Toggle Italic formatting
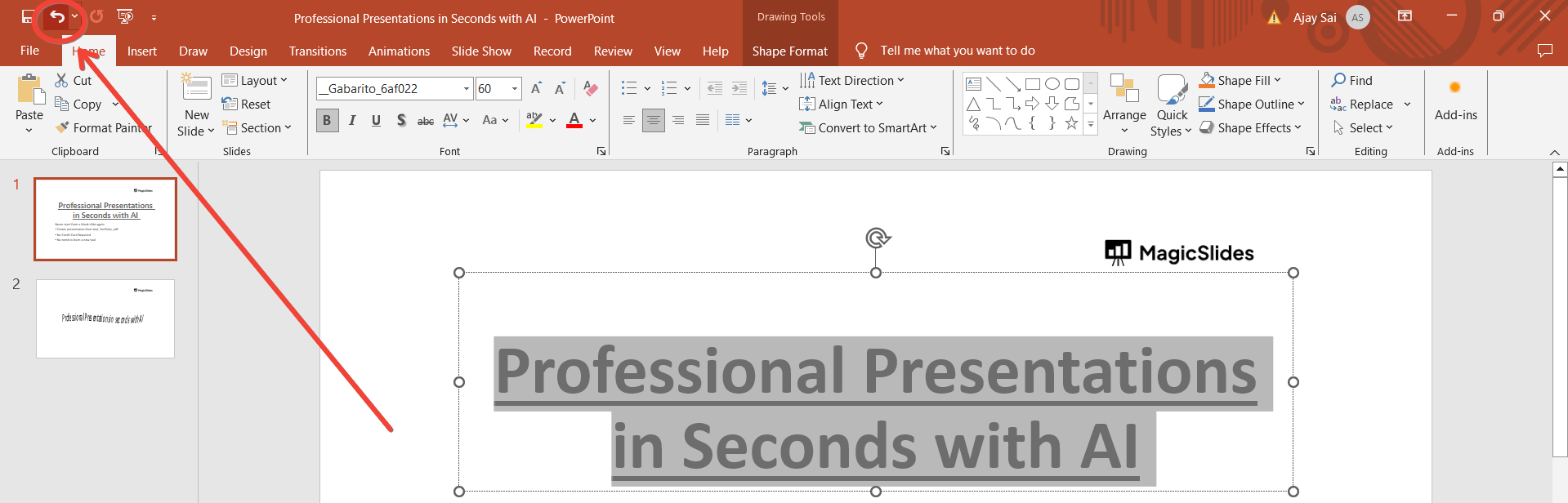The width and height of the screenshot is (1568, 503). [x=351, y=120]
